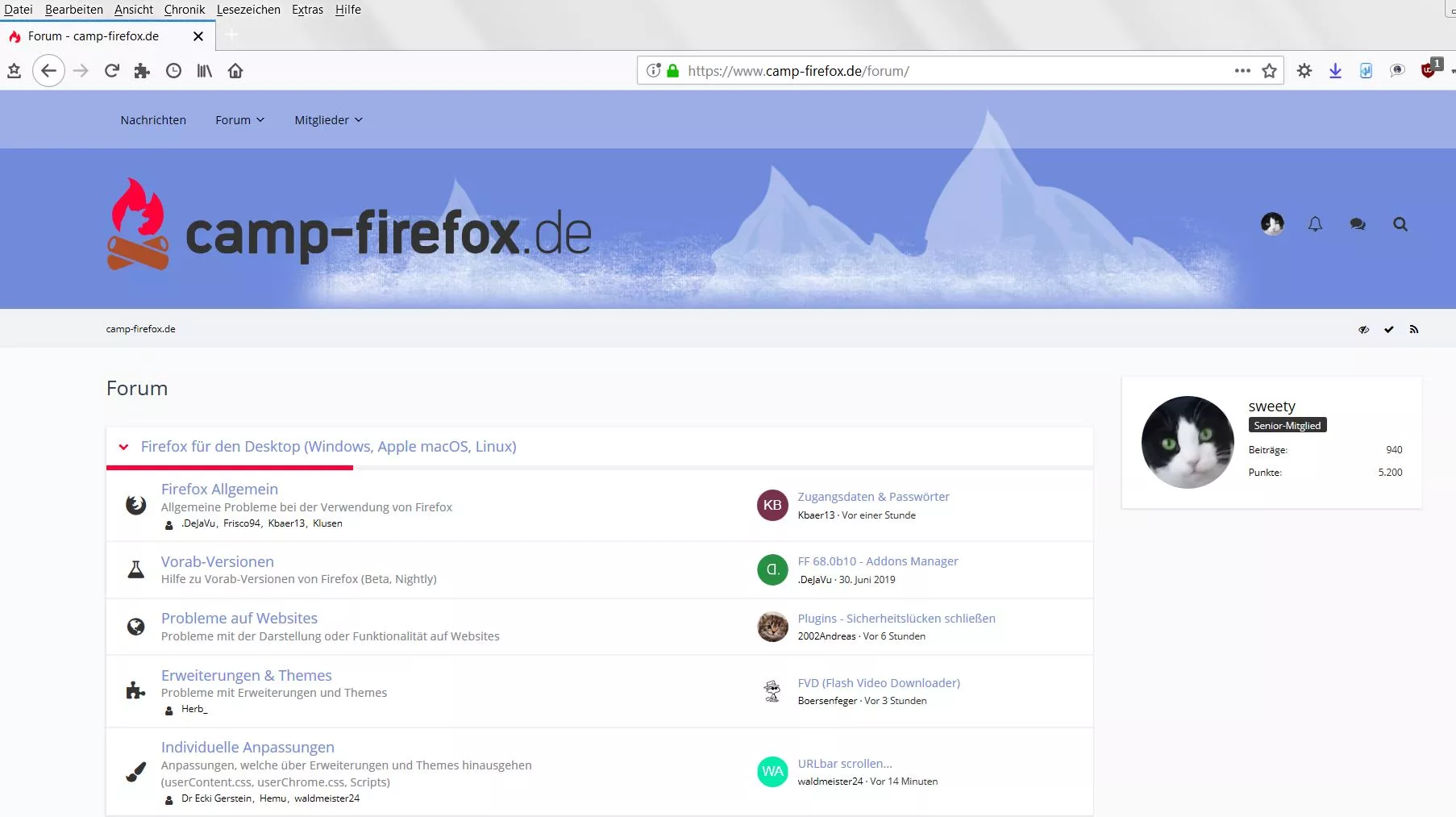This screenshot has height=817, width=1456.
Task: Open the Ansicht menu
Action: [x=134, y=10]
